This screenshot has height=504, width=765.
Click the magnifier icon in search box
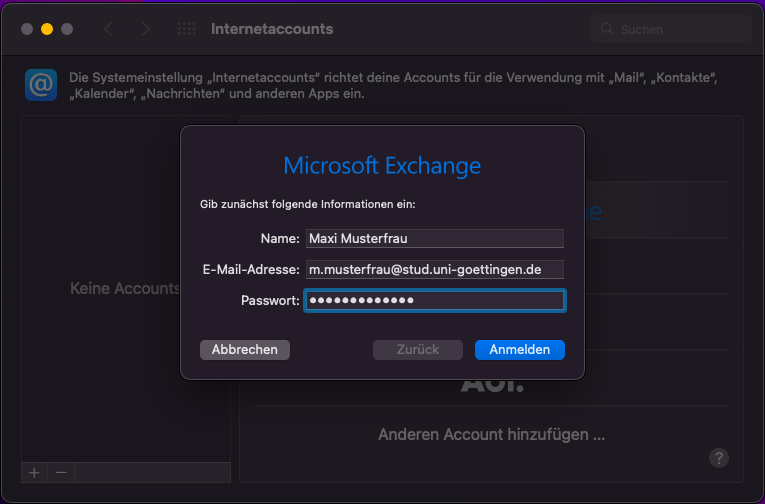pos(607,29)
